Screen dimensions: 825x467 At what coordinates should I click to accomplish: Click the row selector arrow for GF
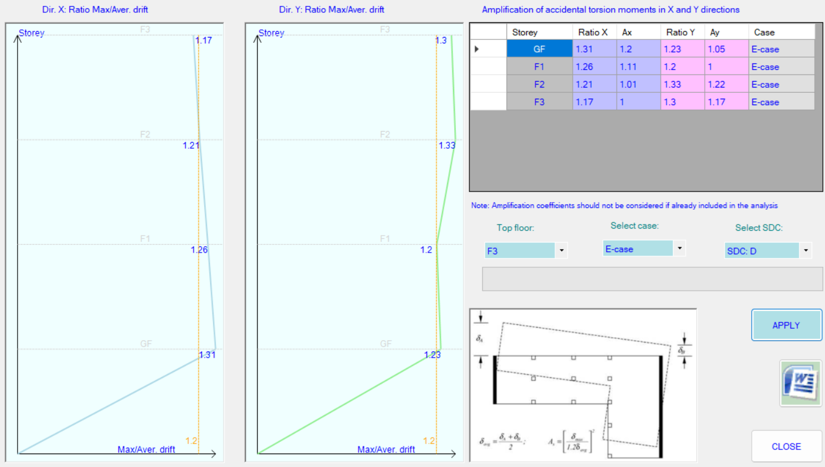click(x=488, y=49)
